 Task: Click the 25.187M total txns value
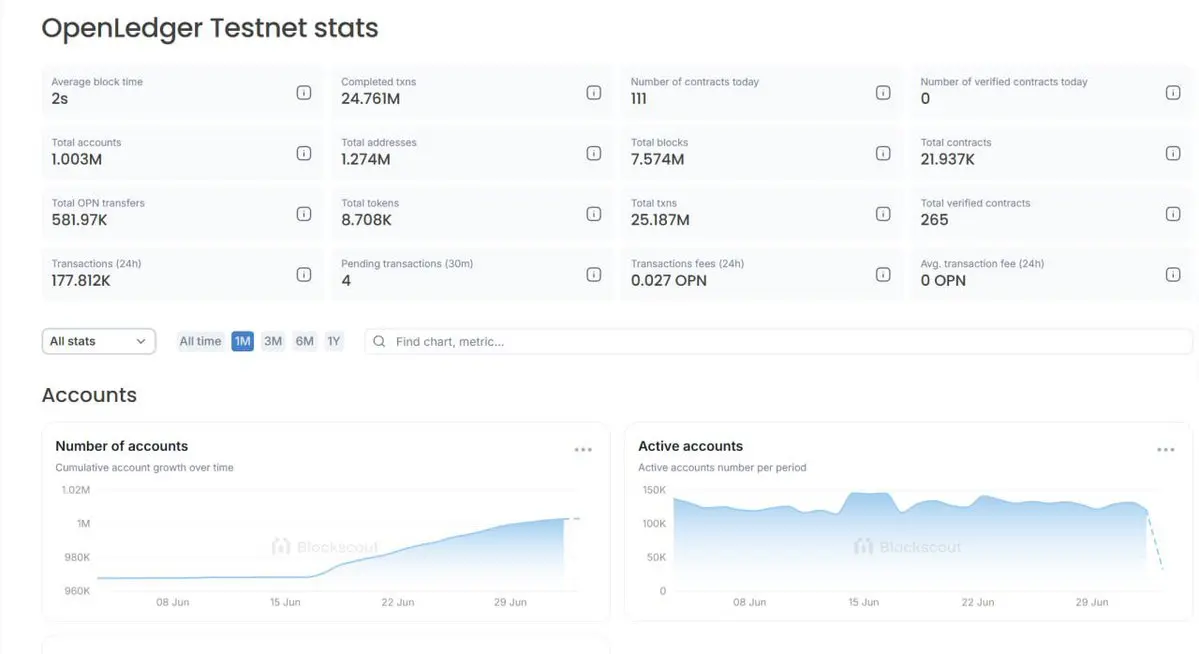(x=660, y=220)
